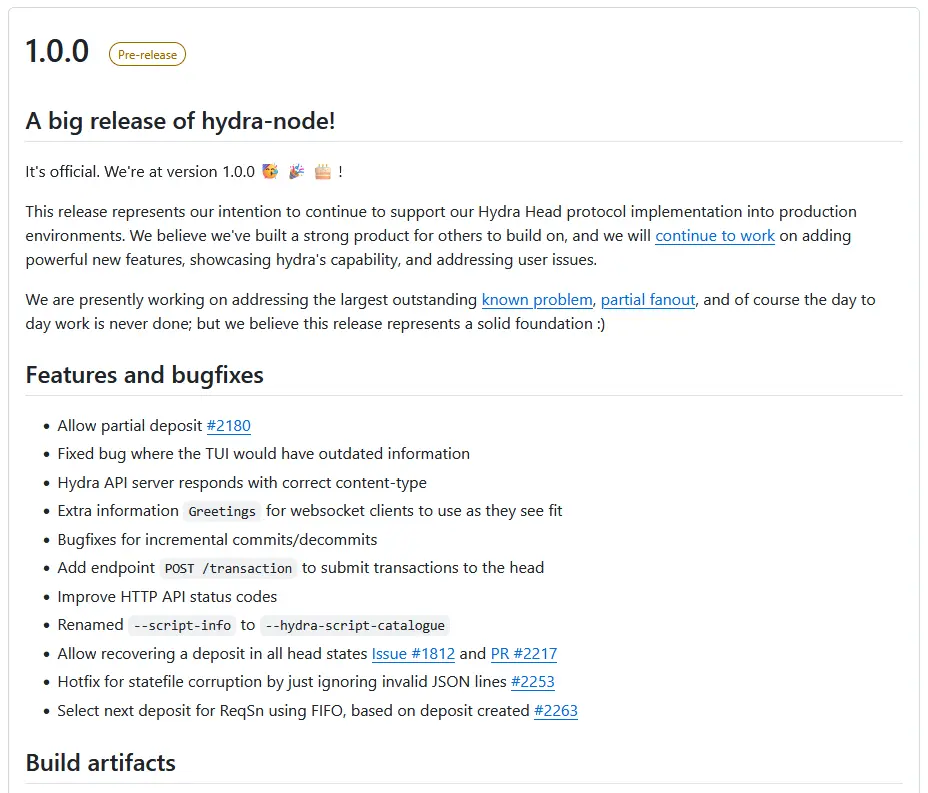Click the 'POST /transaction' code snippet
This screenshot has height=793, width=928.
(x=228, y=569)
